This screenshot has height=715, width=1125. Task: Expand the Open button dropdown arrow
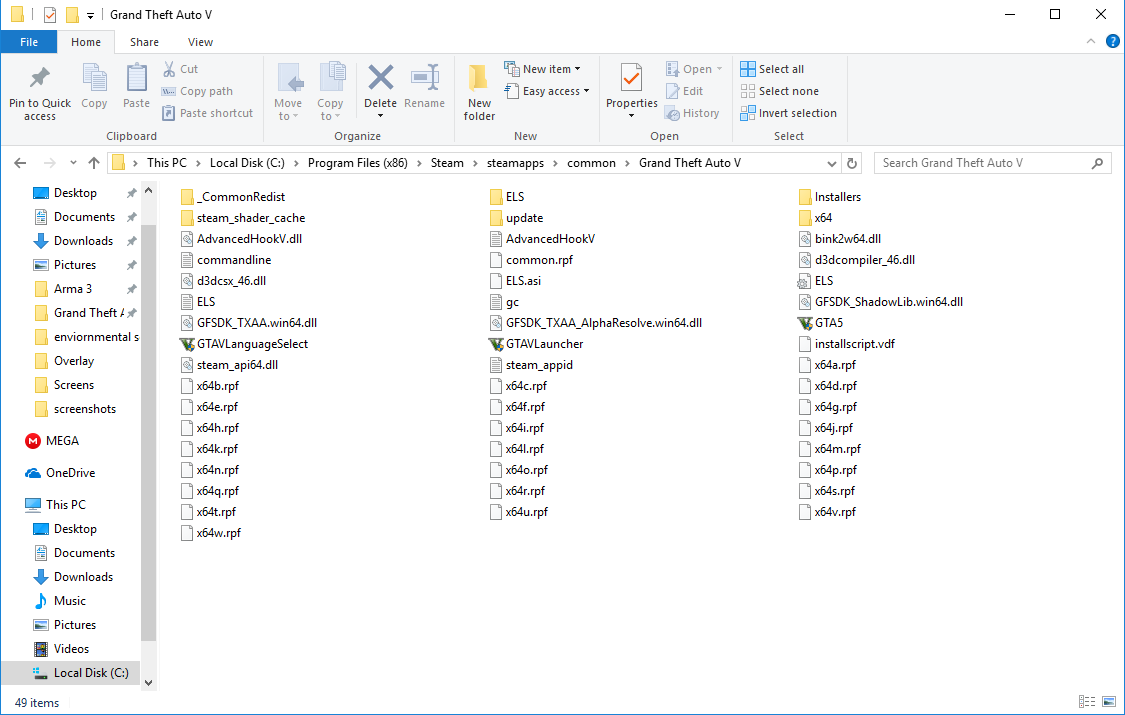pyautogui.click(x=720, y=69)
